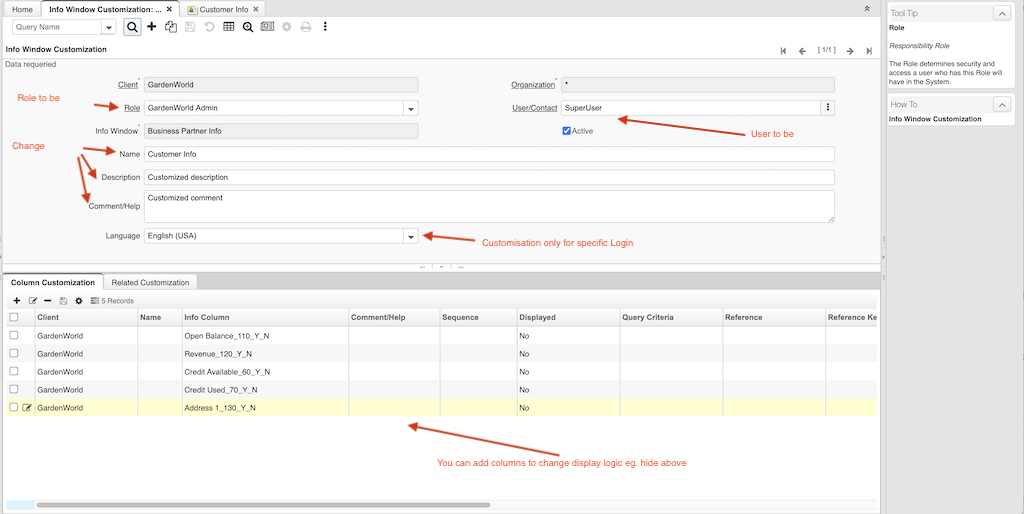Select all rows via header checkbox
1024x514 pixels.
14,317
